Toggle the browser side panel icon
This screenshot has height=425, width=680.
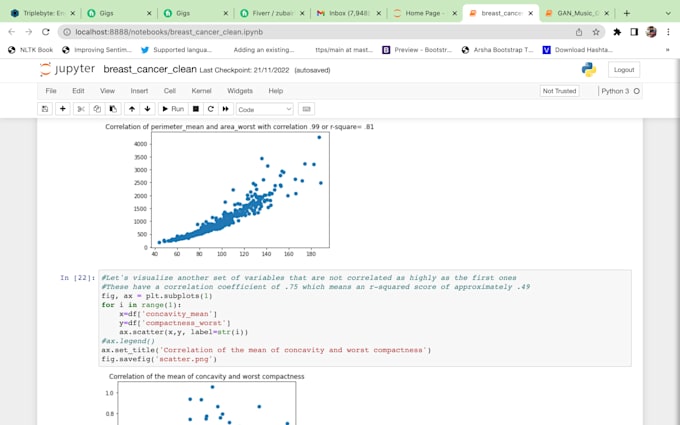tap(634, 32)
